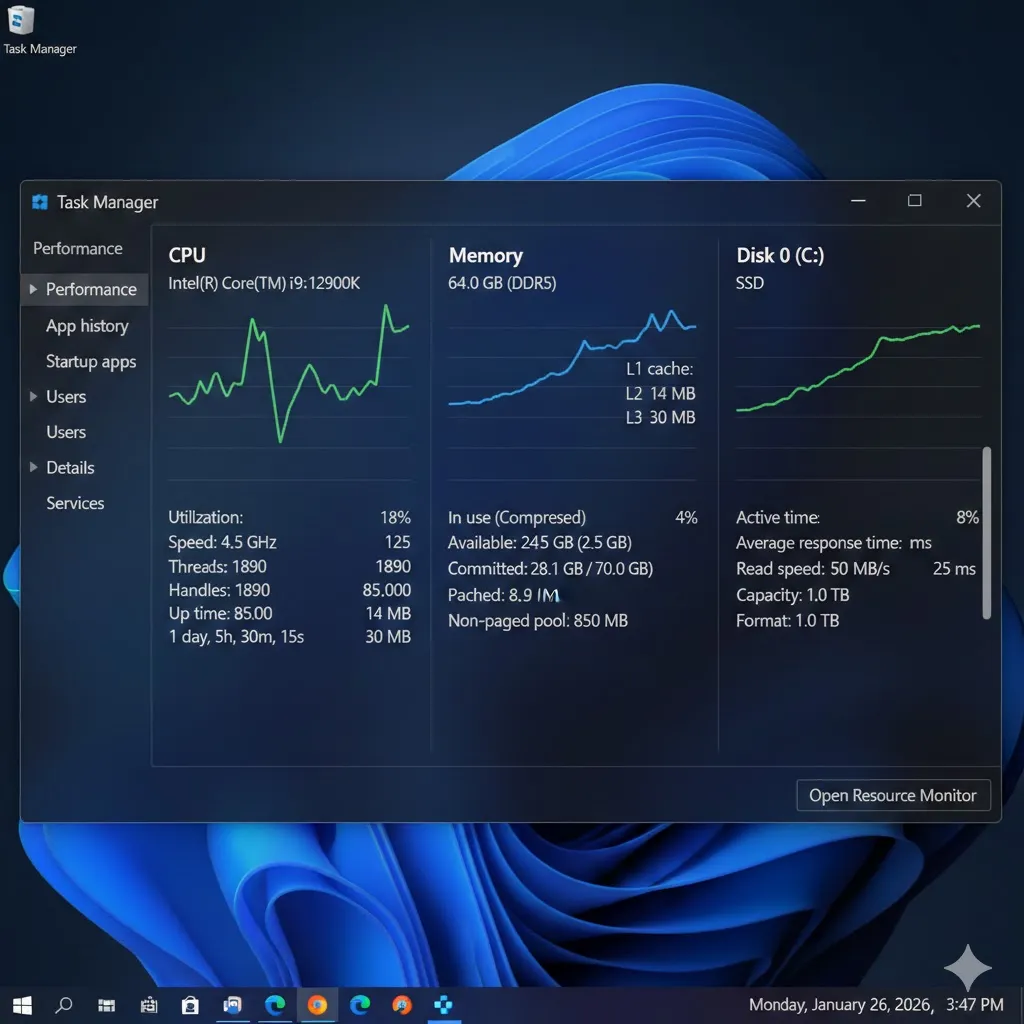
Task: Open the Task Manager desktop shortcut
Action: coord(21,22)
